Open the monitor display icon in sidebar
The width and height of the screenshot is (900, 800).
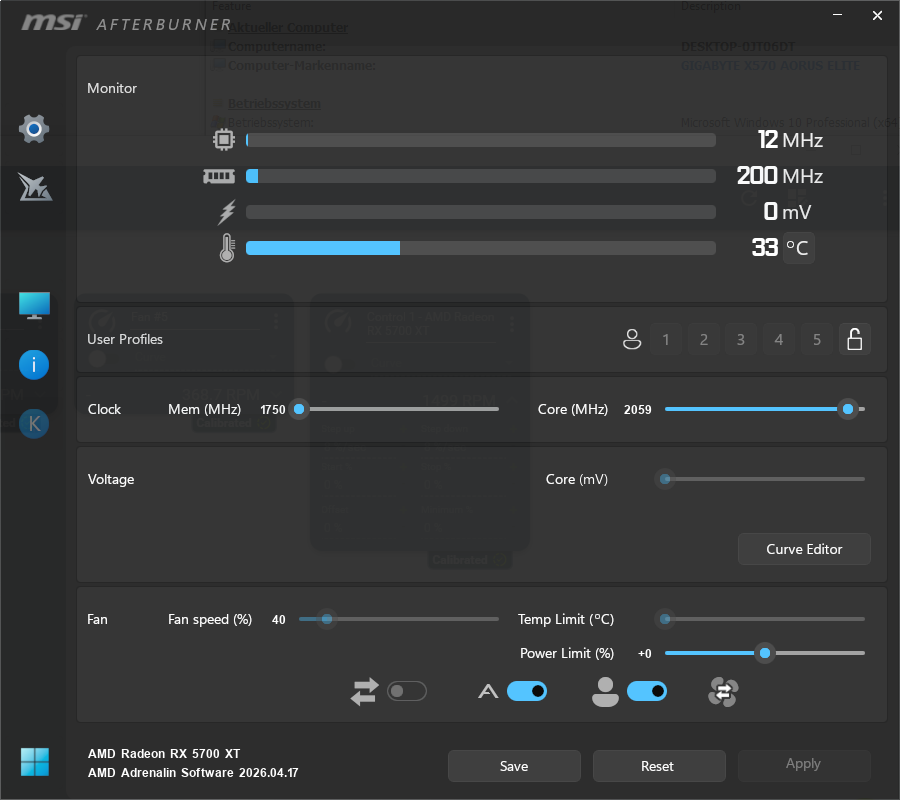click(34, 306)
